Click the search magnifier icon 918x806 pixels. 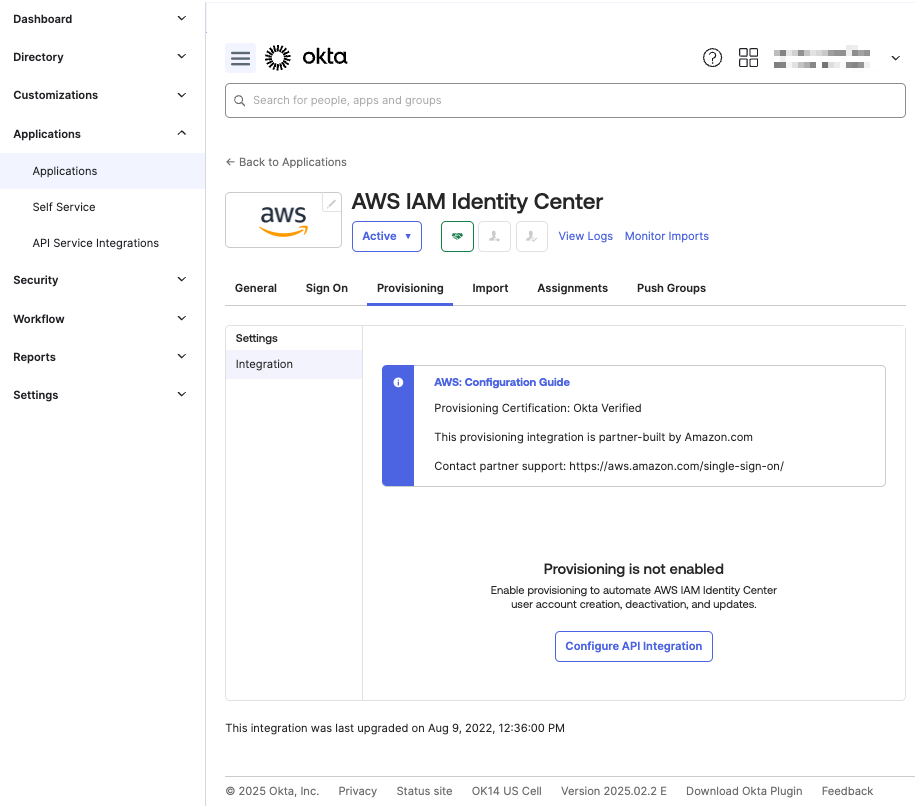click(x=239, y=100)
